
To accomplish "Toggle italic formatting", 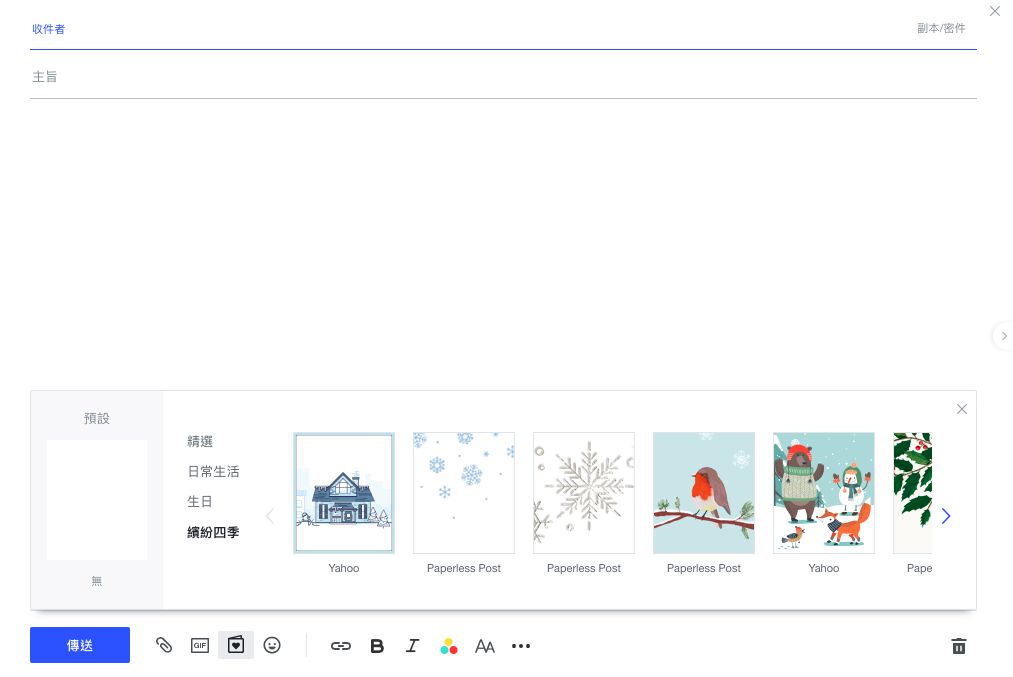I will (x=413, y=646).
